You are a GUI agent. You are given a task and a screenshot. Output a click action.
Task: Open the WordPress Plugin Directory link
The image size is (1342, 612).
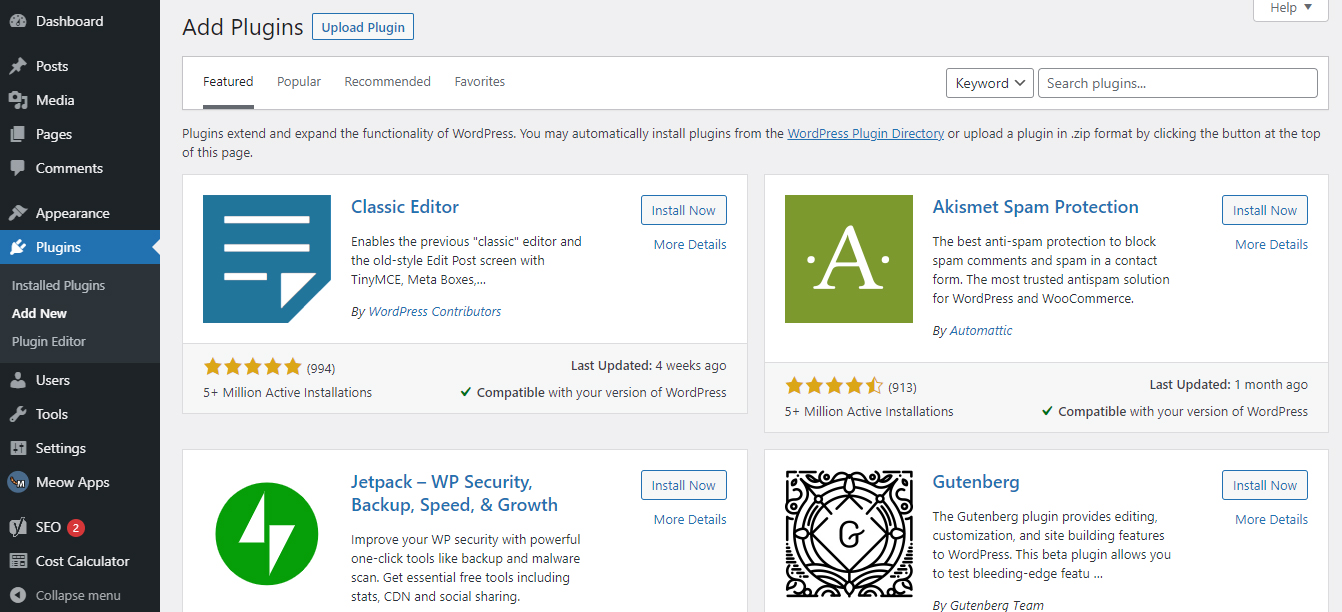click(x=866, y=133)
